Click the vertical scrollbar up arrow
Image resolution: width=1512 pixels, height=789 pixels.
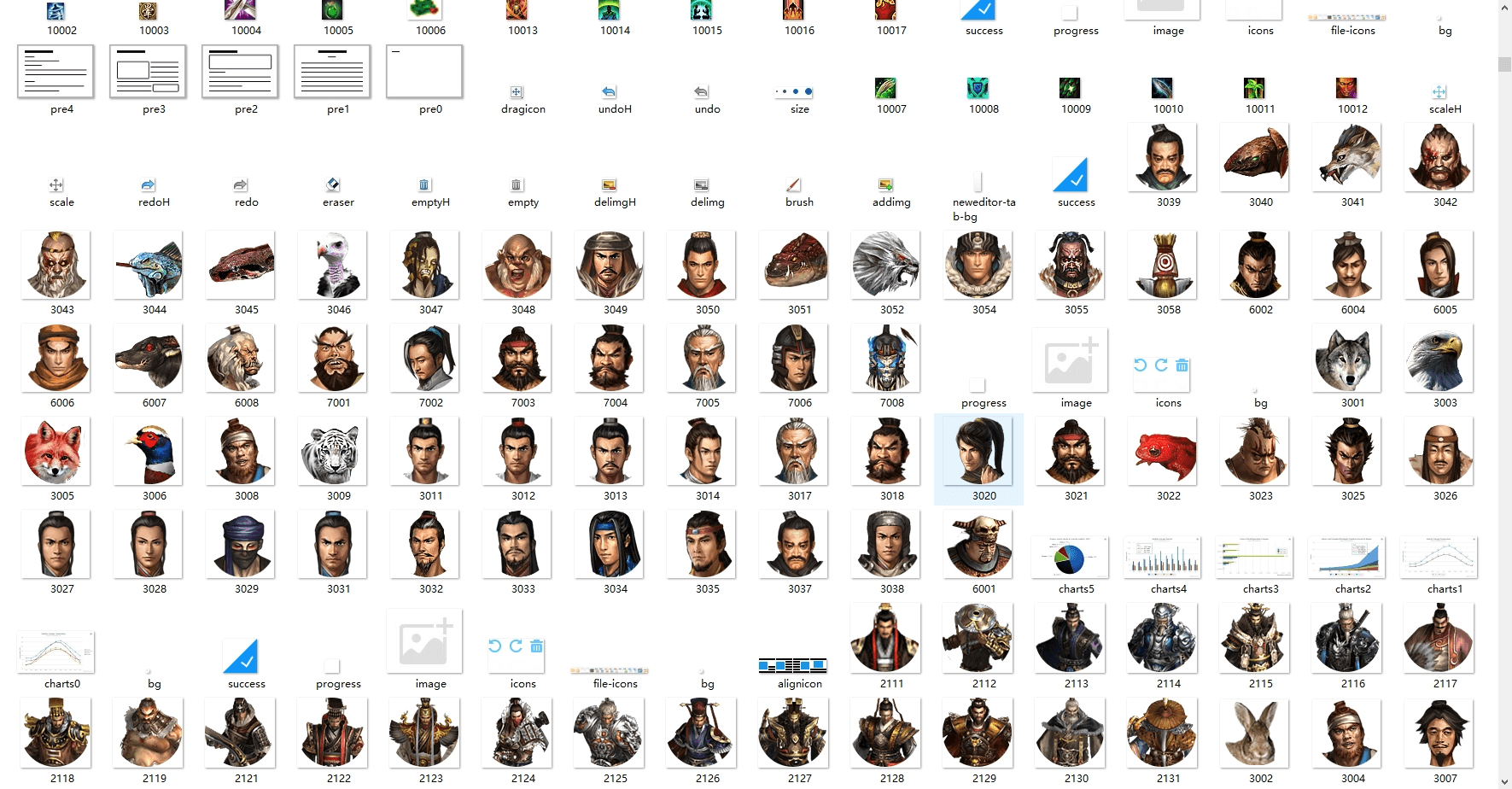pos(1504,7)
